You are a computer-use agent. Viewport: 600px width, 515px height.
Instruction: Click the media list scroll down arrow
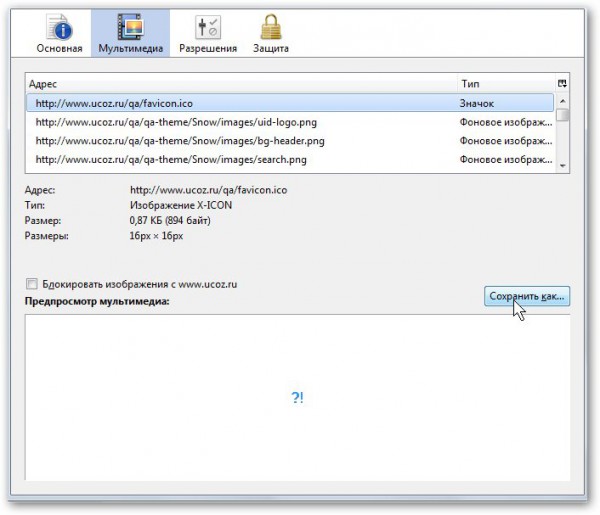[563, 165]
